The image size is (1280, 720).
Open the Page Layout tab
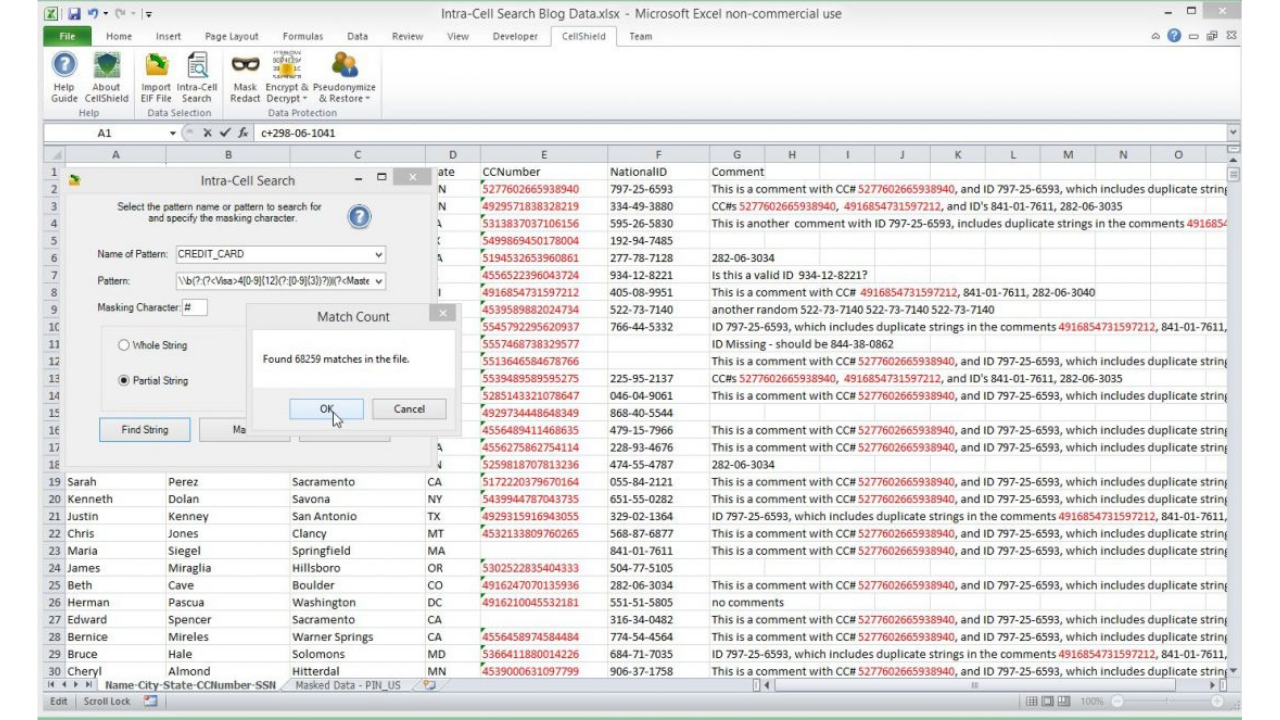pyautogui.click(x=231, y=37)
